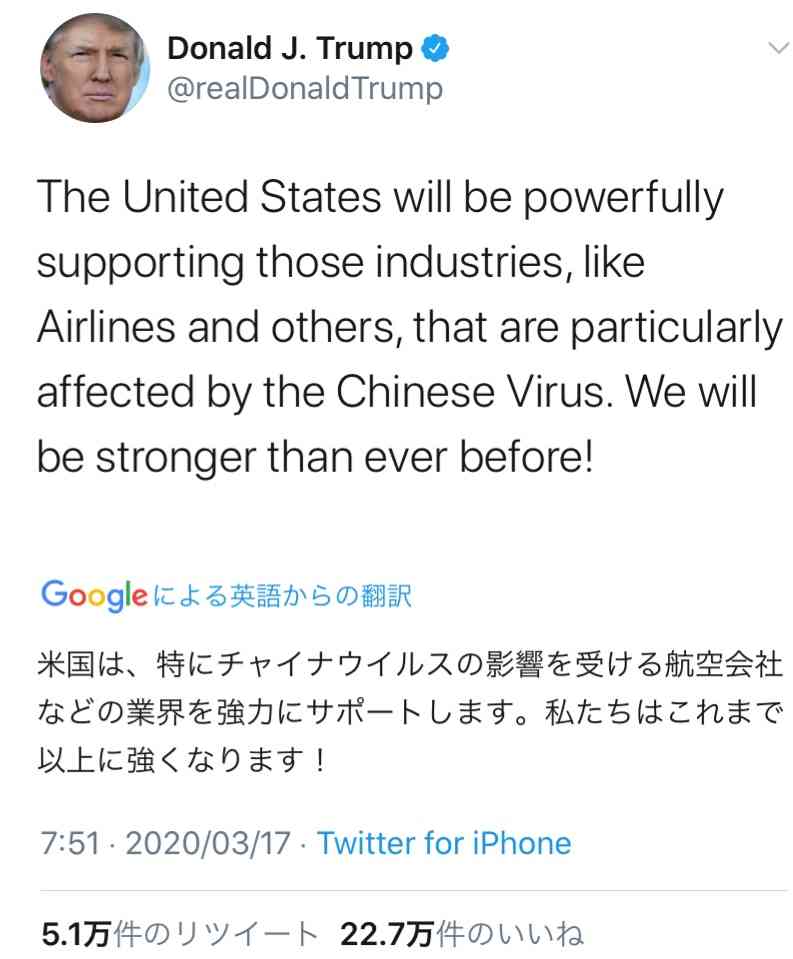Click the 2020/03/17 date
793x959 pixels.
coord(208,843)
